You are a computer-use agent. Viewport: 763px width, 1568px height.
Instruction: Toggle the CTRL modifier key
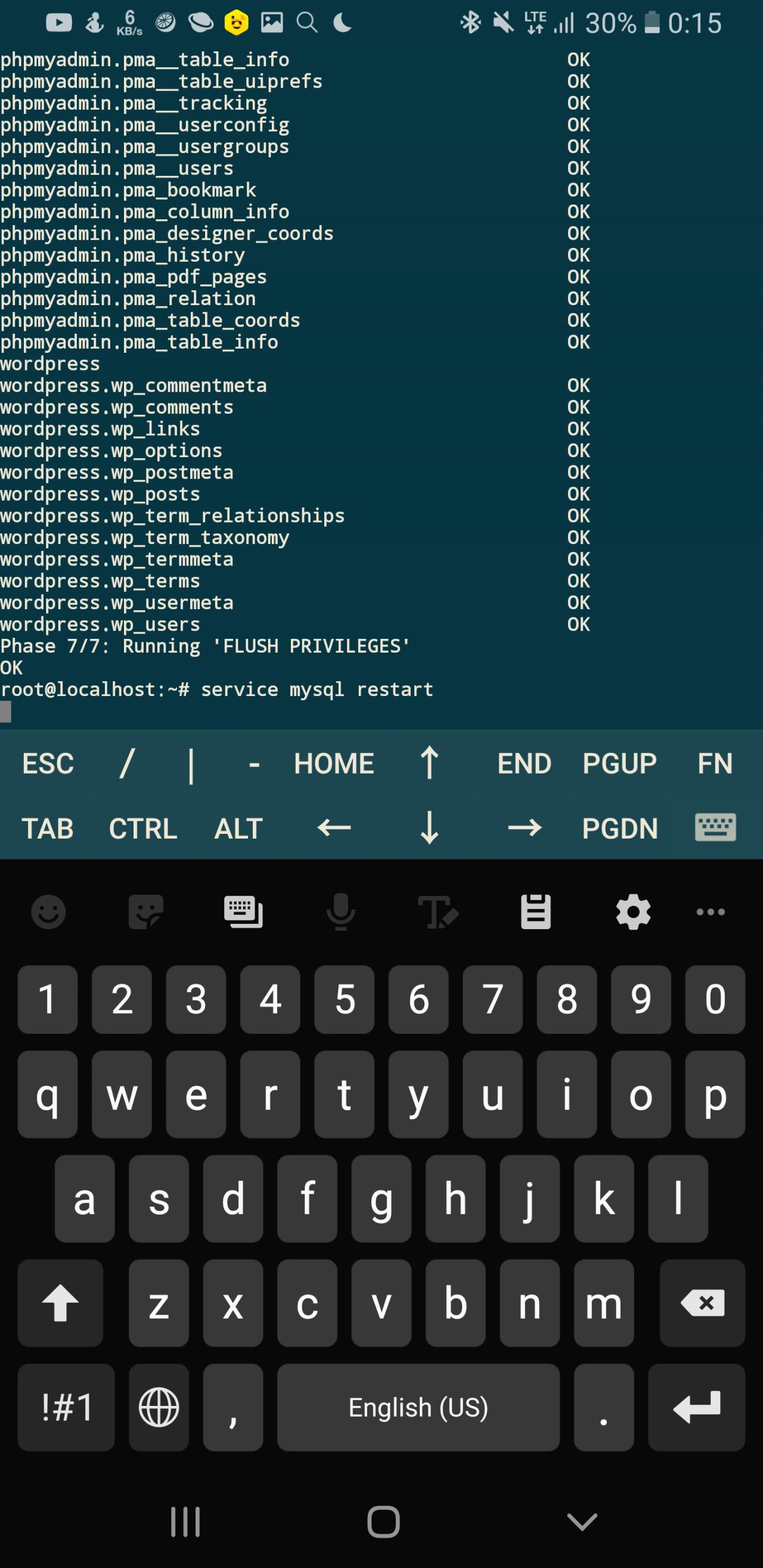(x=143, y=828)
